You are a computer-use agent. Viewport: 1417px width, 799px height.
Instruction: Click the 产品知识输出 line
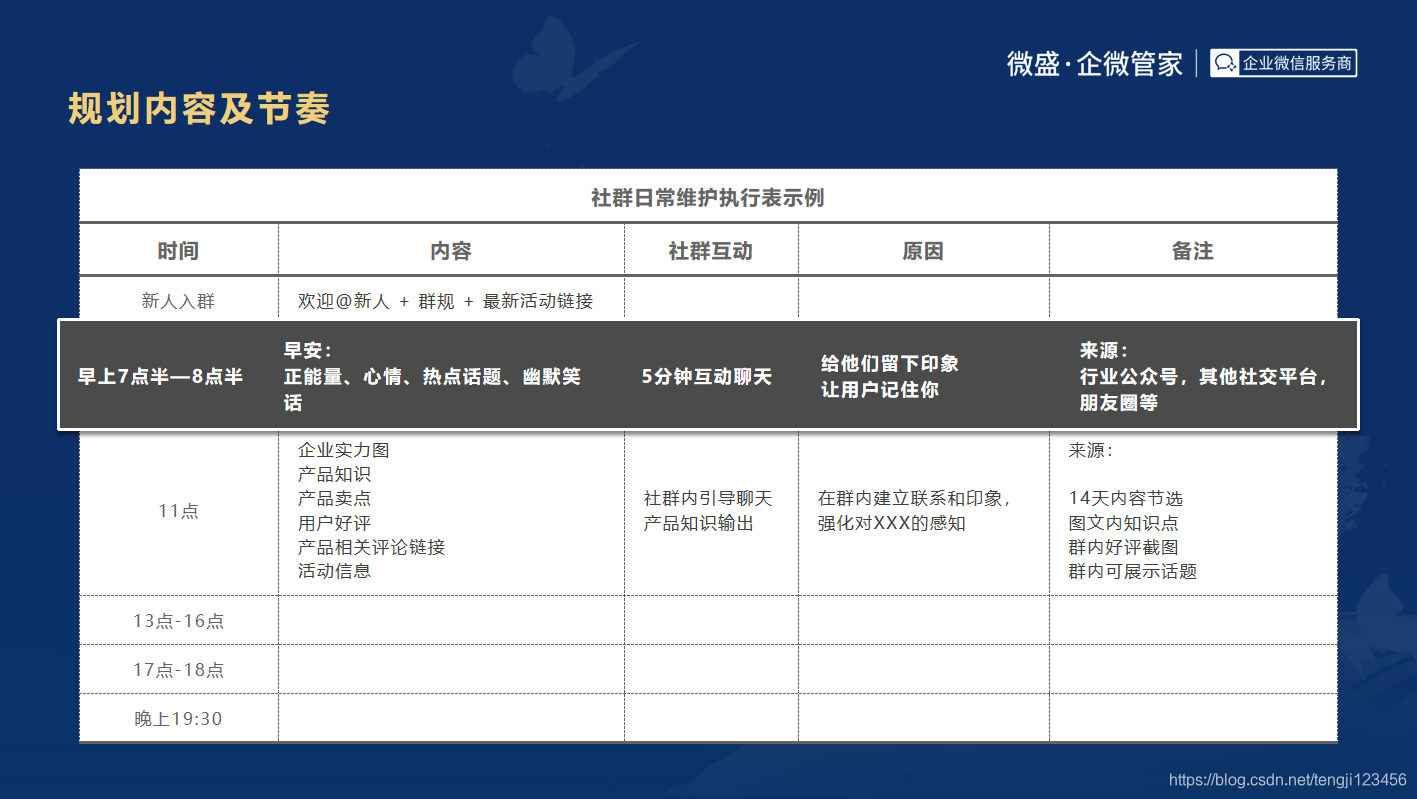[x=698, y=523]
